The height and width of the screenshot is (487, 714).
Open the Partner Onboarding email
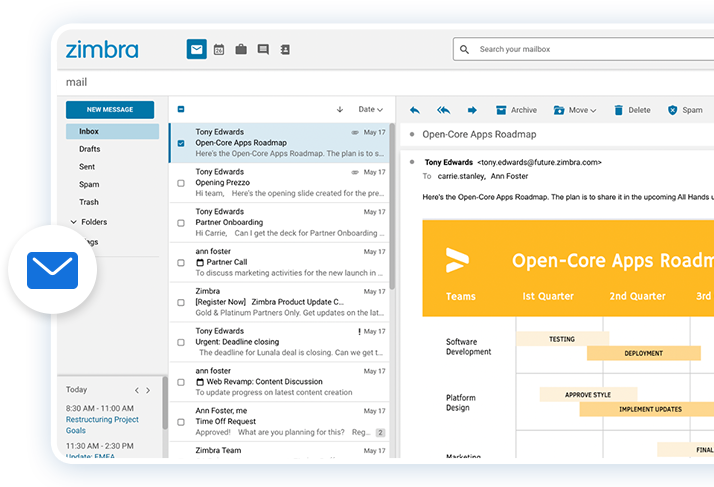280,222
